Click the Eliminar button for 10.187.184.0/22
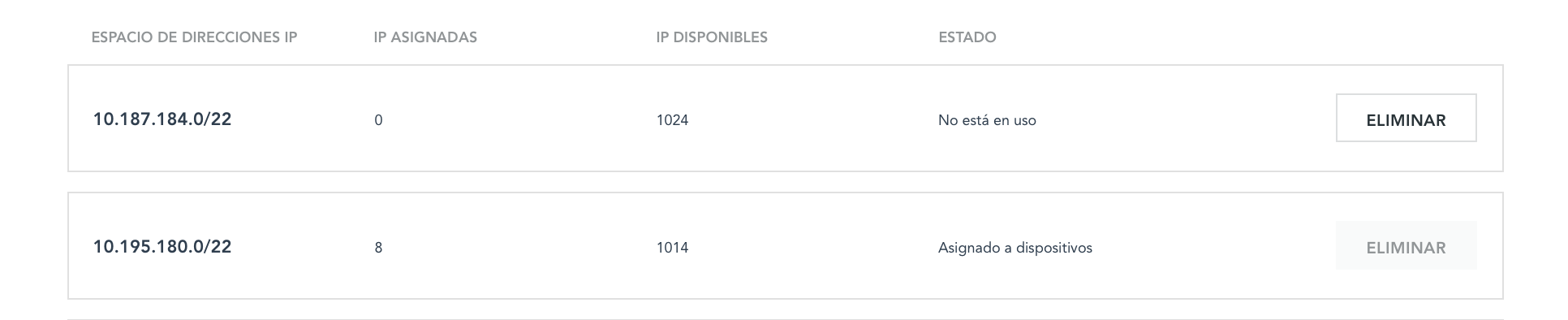1568x320 pixels. (x=1406, y=119)
